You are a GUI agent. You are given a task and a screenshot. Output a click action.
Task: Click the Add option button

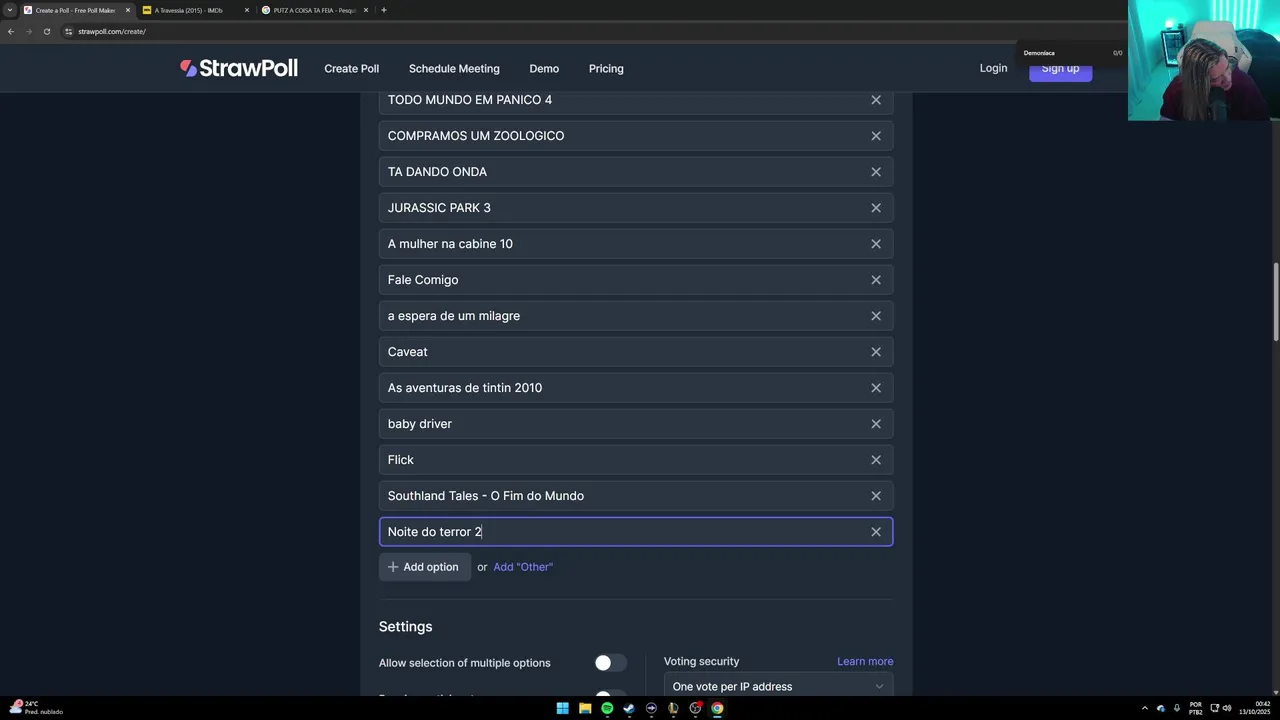424,567
